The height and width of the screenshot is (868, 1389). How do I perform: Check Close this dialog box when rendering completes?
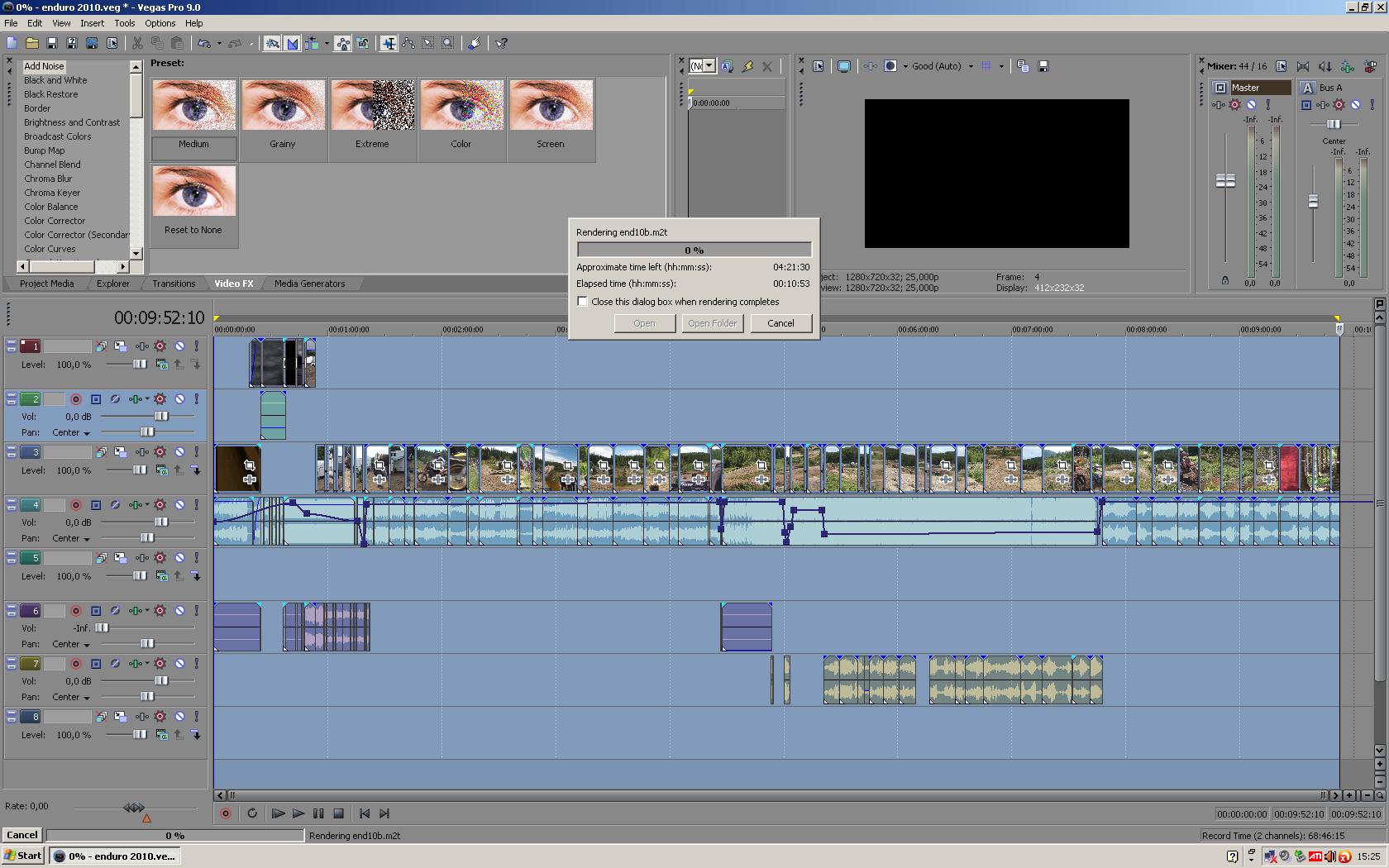583,302
